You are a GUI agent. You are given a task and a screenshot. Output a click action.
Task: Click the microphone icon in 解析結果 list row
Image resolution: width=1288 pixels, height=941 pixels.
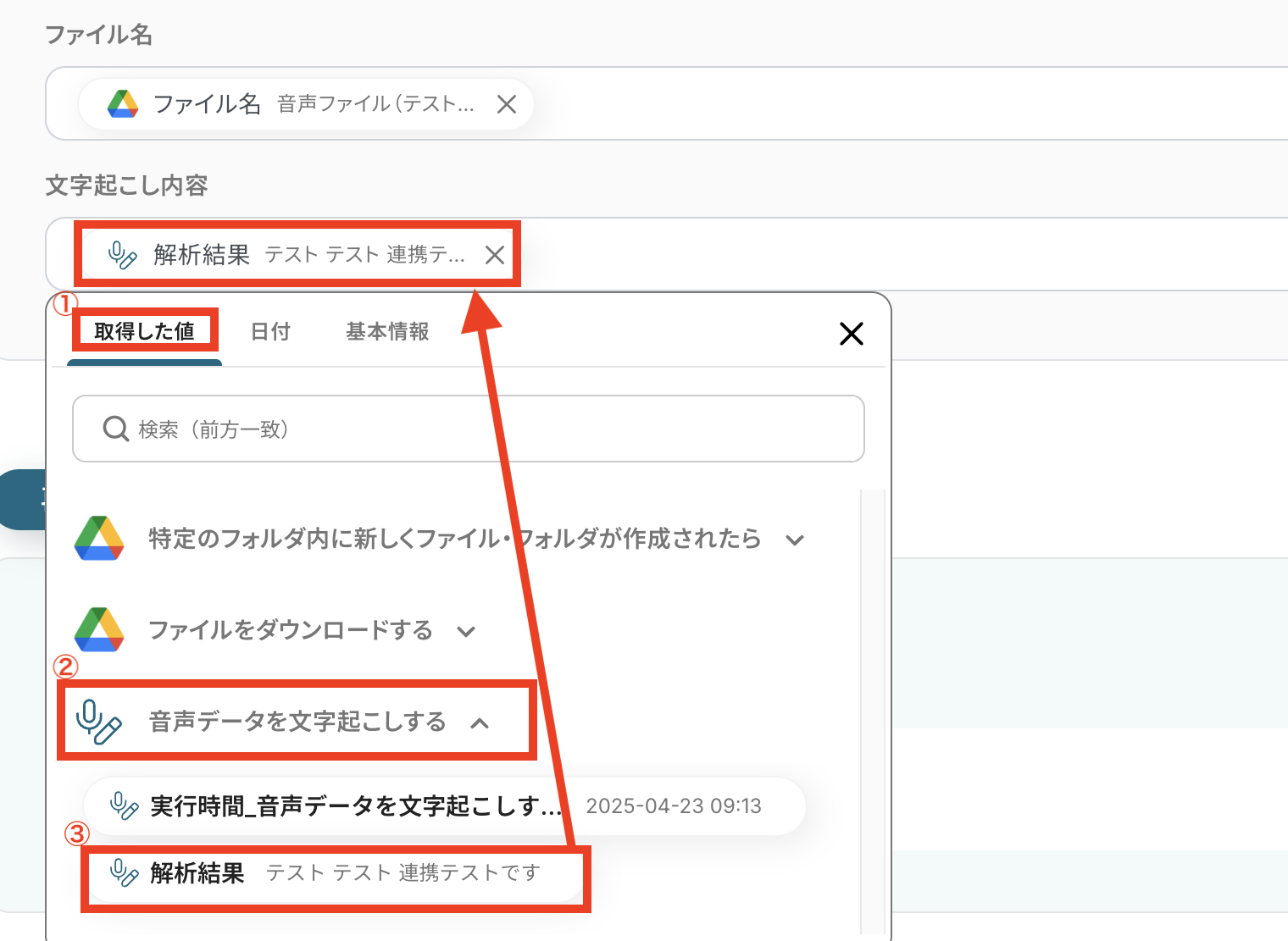(x=125, y=872)
